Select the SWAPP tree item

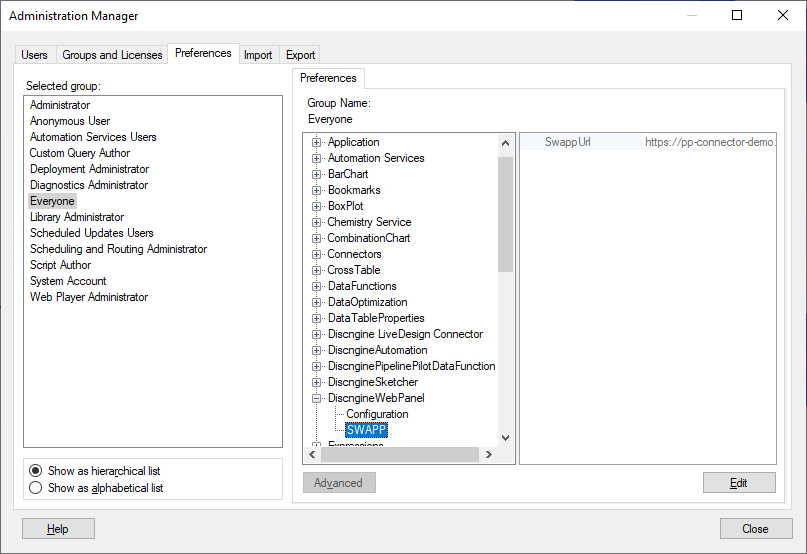click(x=366, y=430)
